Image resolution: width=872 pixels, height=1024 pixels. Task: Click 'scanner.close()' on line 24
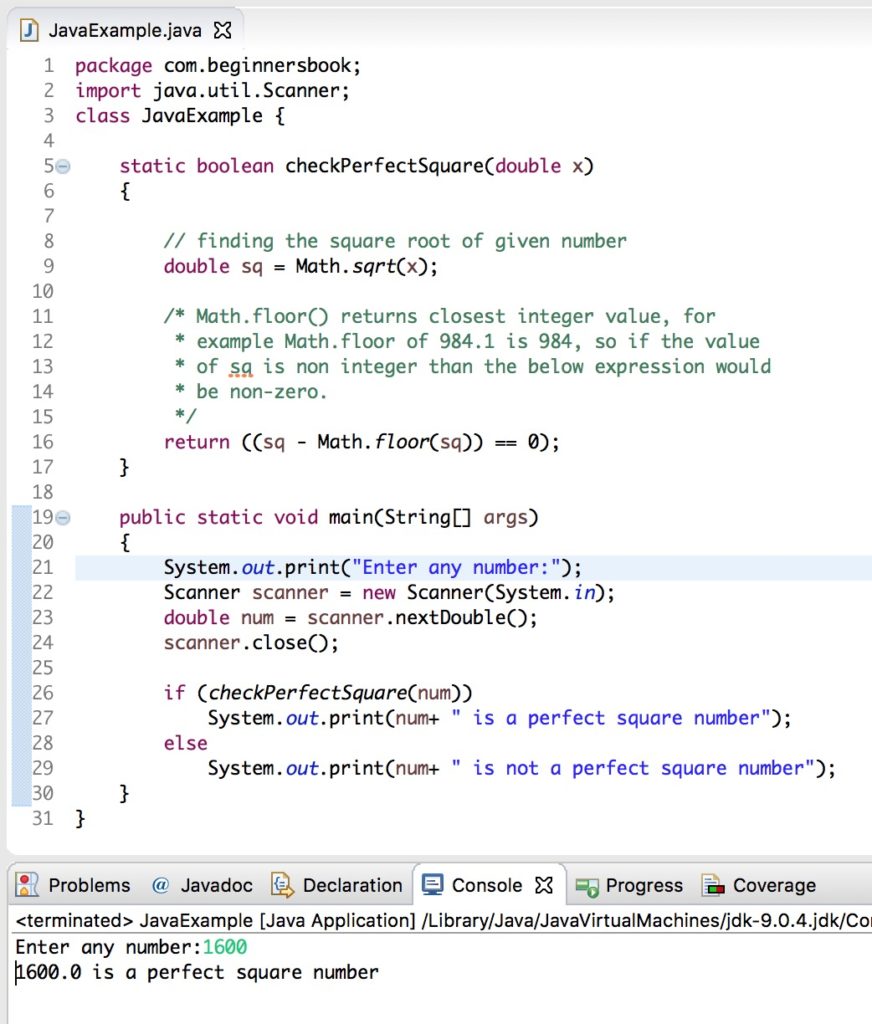click(246, 643)
